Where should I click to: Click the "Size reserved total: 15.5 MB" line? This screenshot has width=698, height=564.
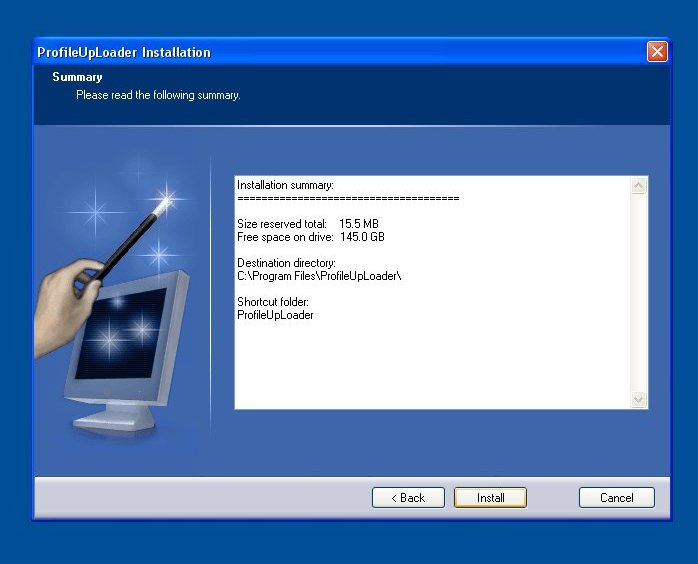(x=308, y=224)
